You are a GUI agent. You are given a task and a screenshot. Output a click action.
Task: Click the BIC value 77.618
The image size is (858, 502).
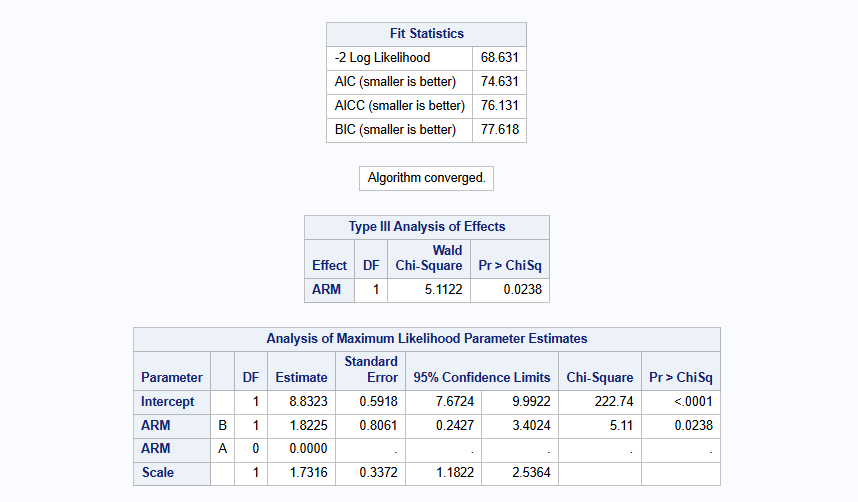(499, 130)
